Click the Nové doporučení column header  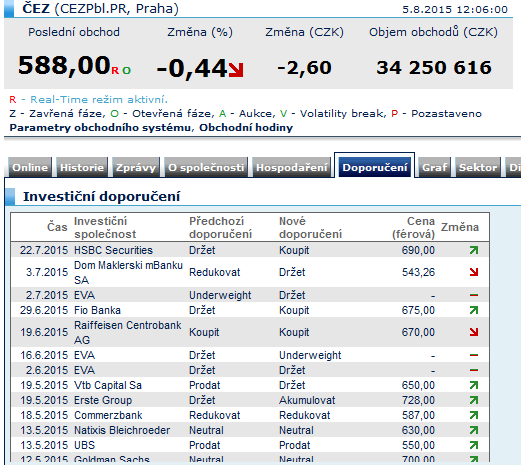(x=310, y=227)
